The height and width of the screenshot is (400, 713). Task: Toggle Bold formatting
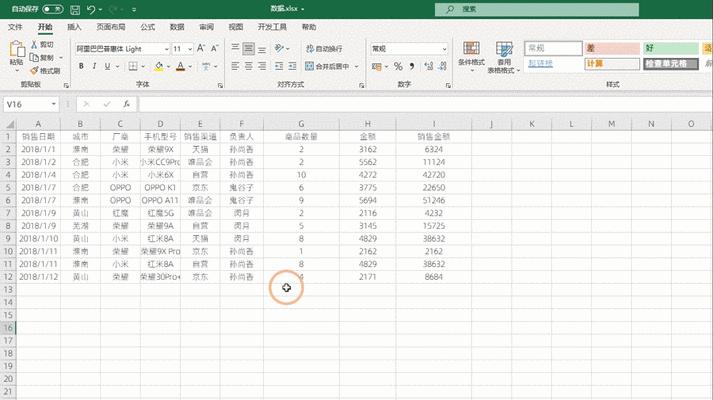pyautogui.click(x=81, y=66)
